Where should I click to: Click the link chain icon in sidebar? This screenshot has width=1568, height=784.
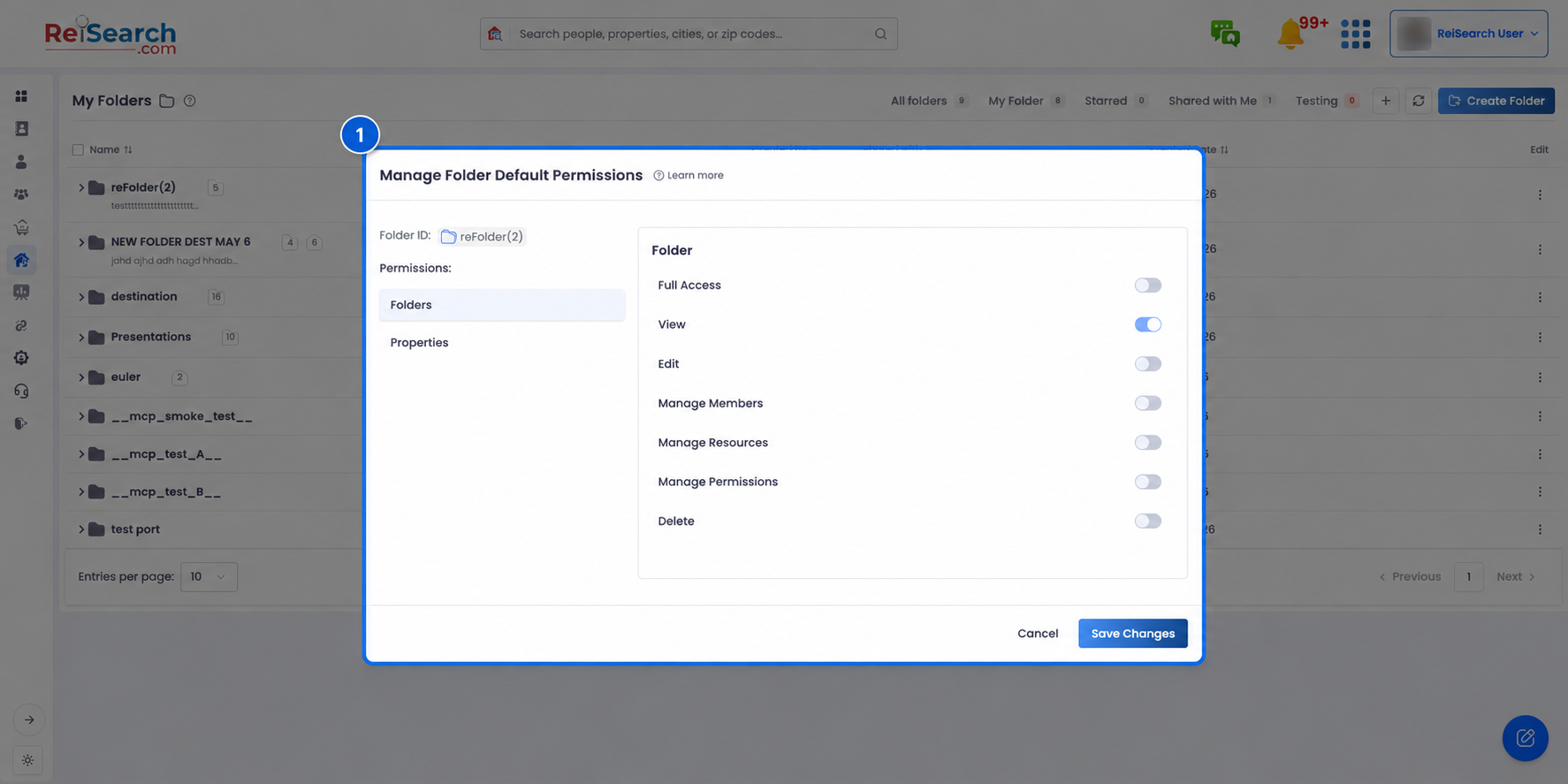point(21,325)
